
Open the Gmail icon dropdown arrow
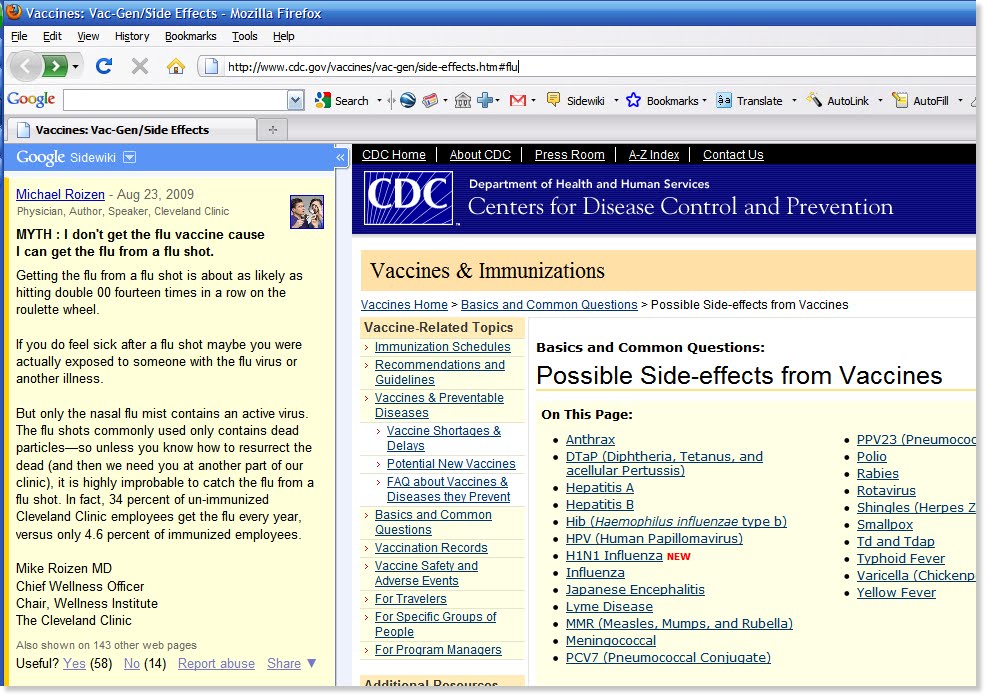click(x=533, y=100)
